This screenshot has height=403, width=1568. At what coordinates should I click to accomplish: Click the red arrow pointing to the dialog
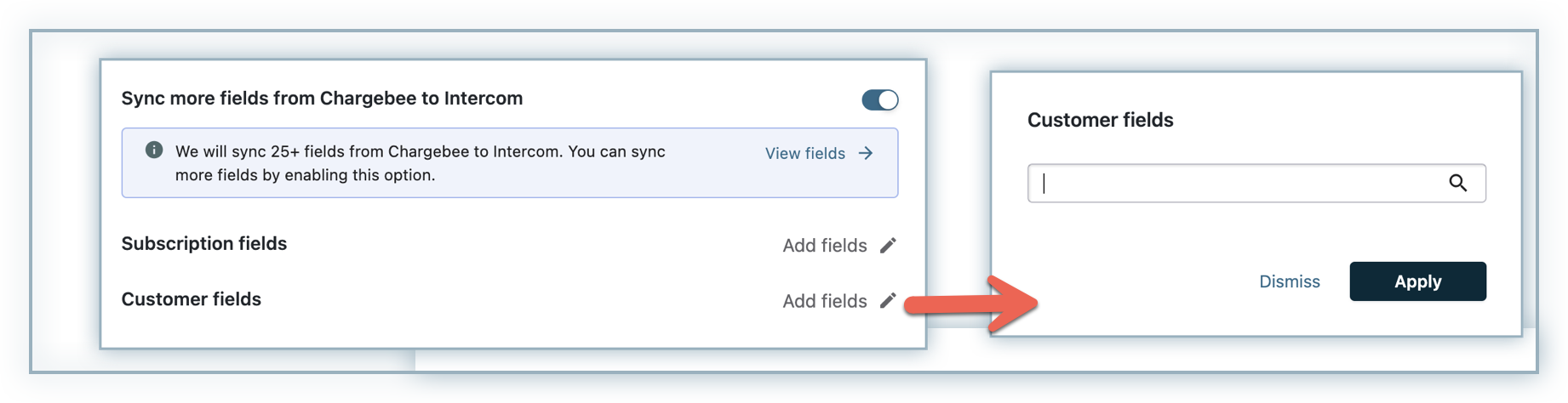pos(970,304)
